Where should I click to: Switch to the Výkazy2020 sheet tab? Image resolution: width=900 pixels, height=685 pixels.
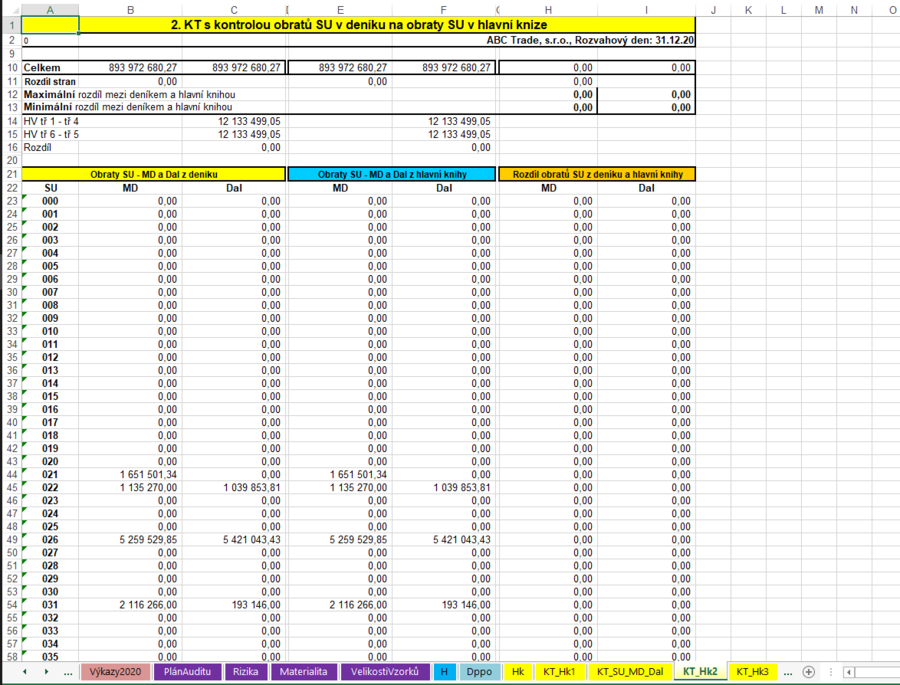coord(116,672)
